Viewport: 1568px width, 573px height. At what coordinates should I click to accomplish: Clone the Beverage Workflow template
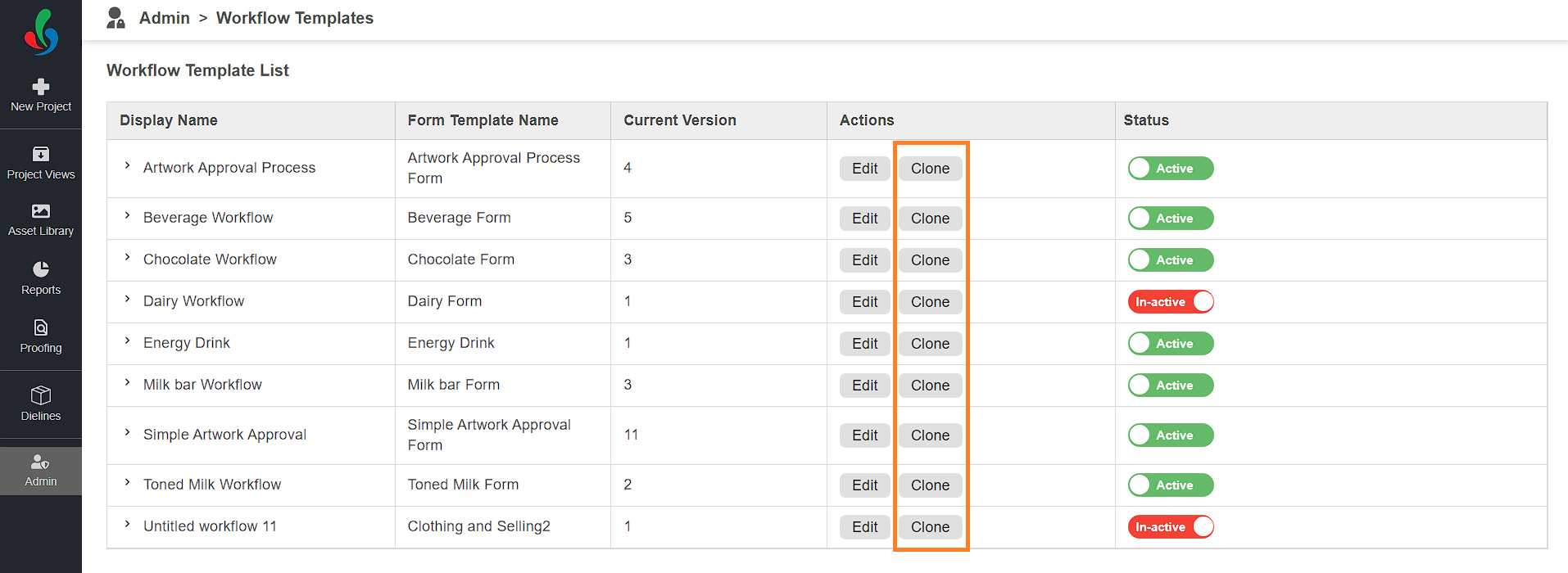click(930, 219)
